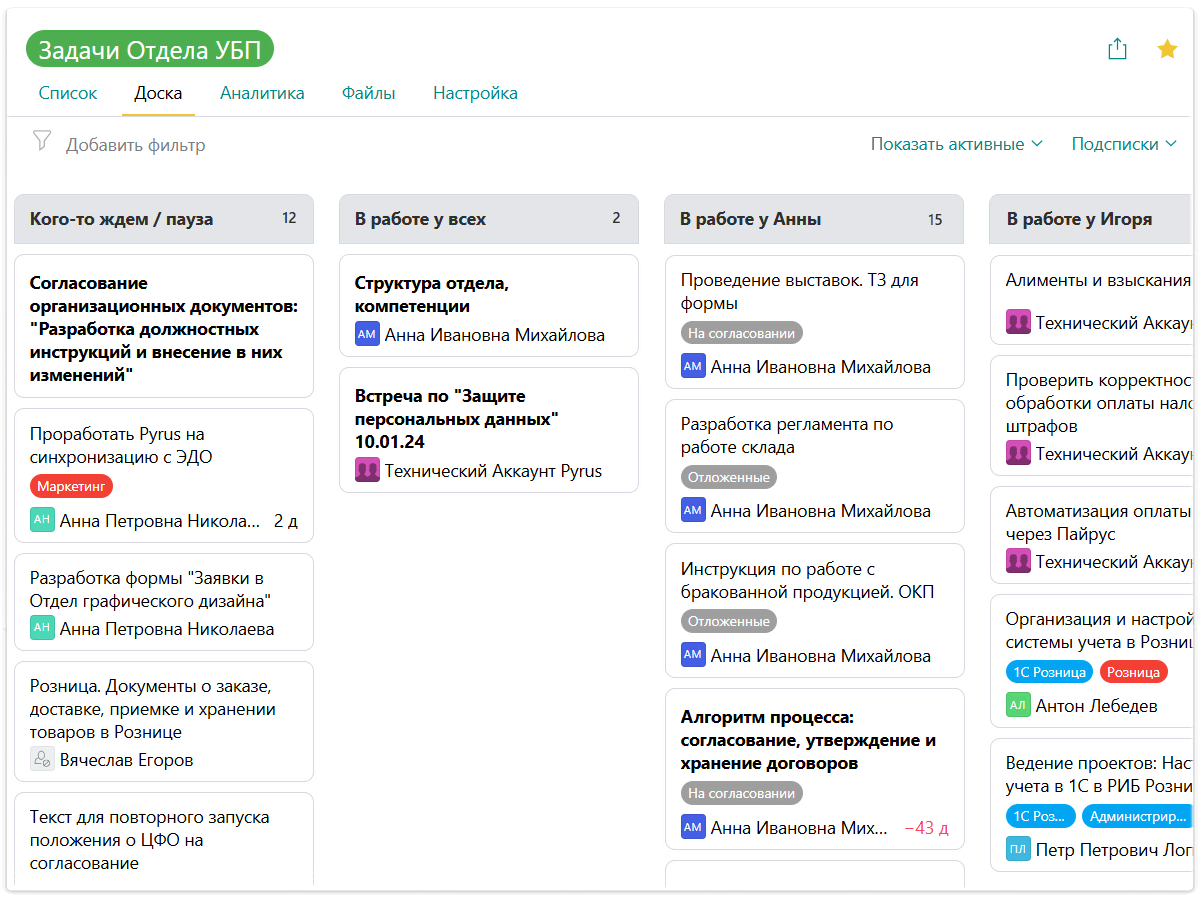Screen dimensions: 1200x900
Task: Select the blue 1С Розница tag
Action: point(1048,672)
